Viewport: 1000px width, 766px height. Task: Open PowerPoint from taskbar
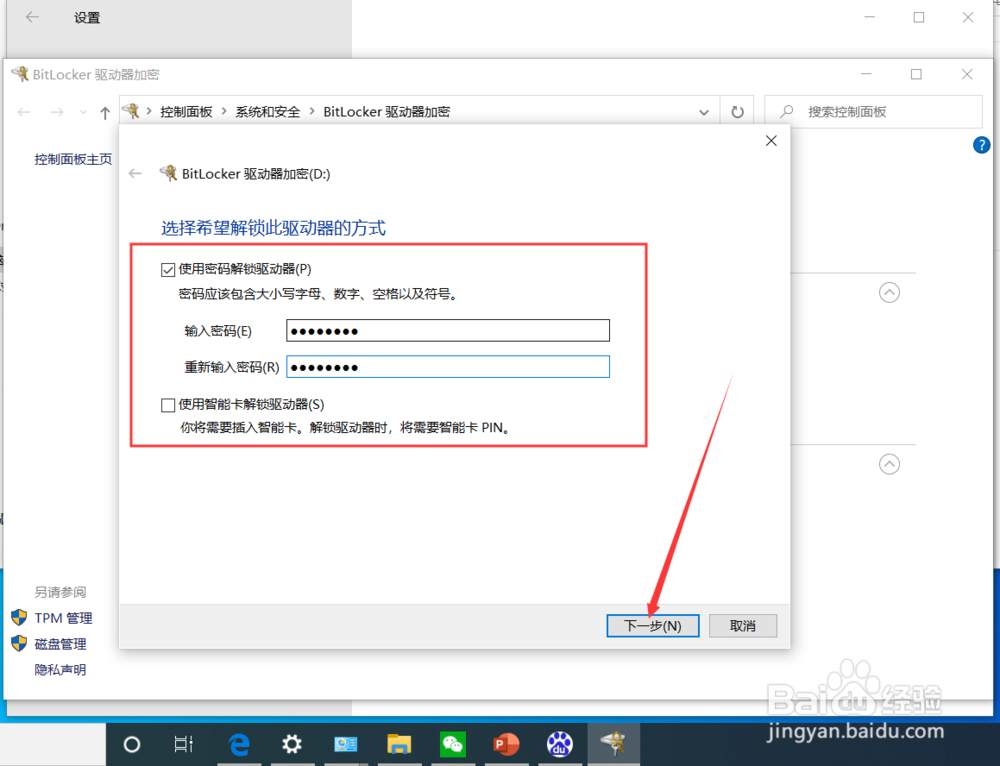click(506, 744)
